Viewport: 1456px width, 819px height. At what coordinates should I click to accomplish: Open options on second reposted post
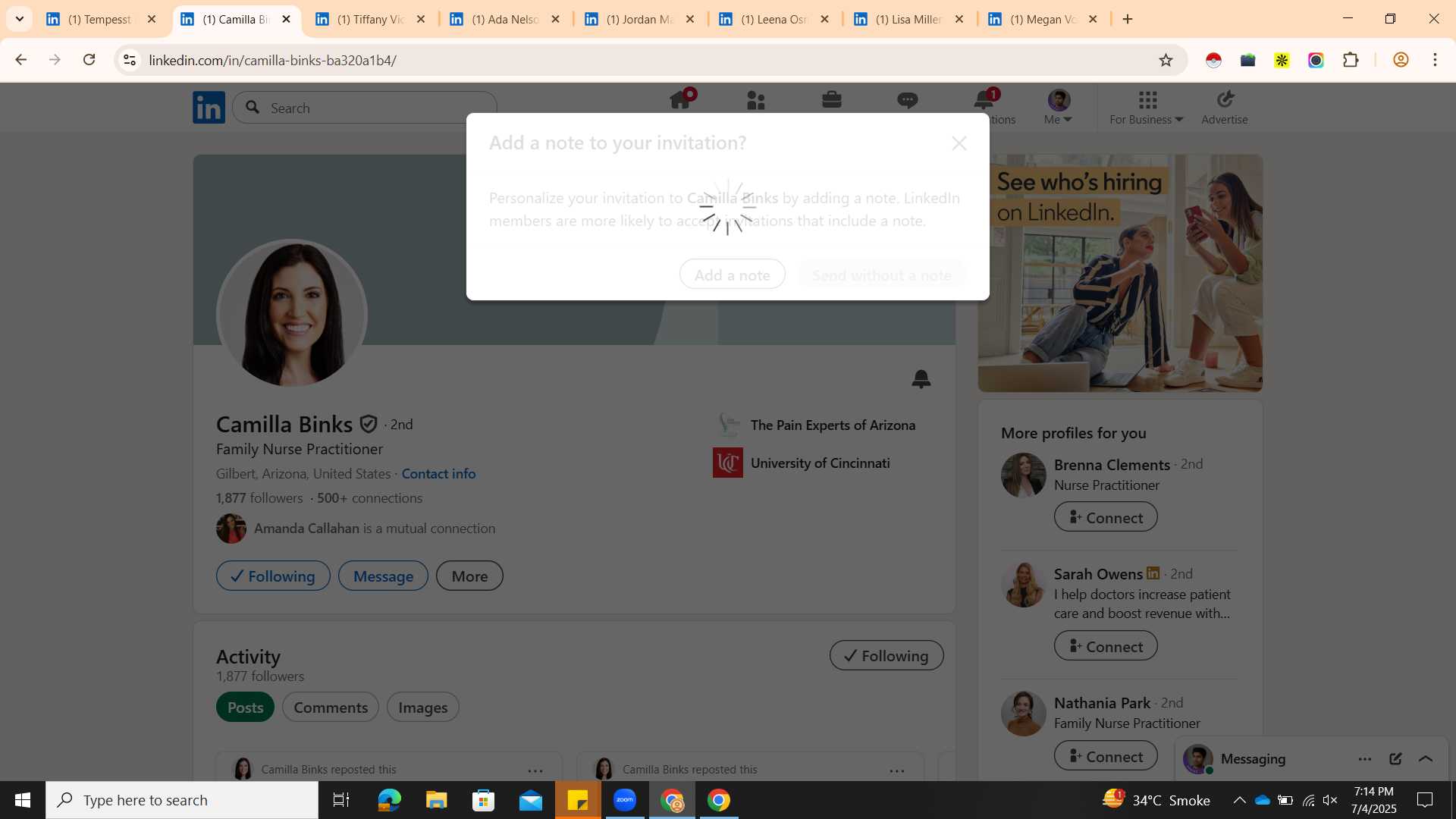pos(897,770)
